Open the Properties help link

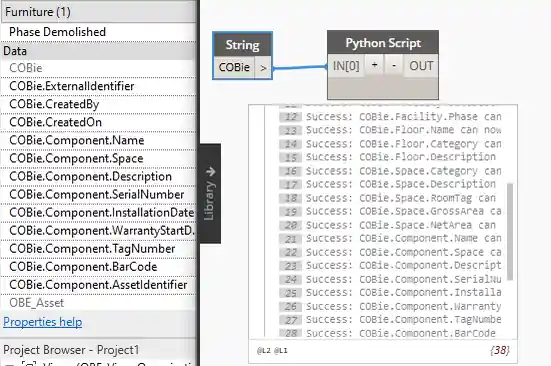point(43,322)
